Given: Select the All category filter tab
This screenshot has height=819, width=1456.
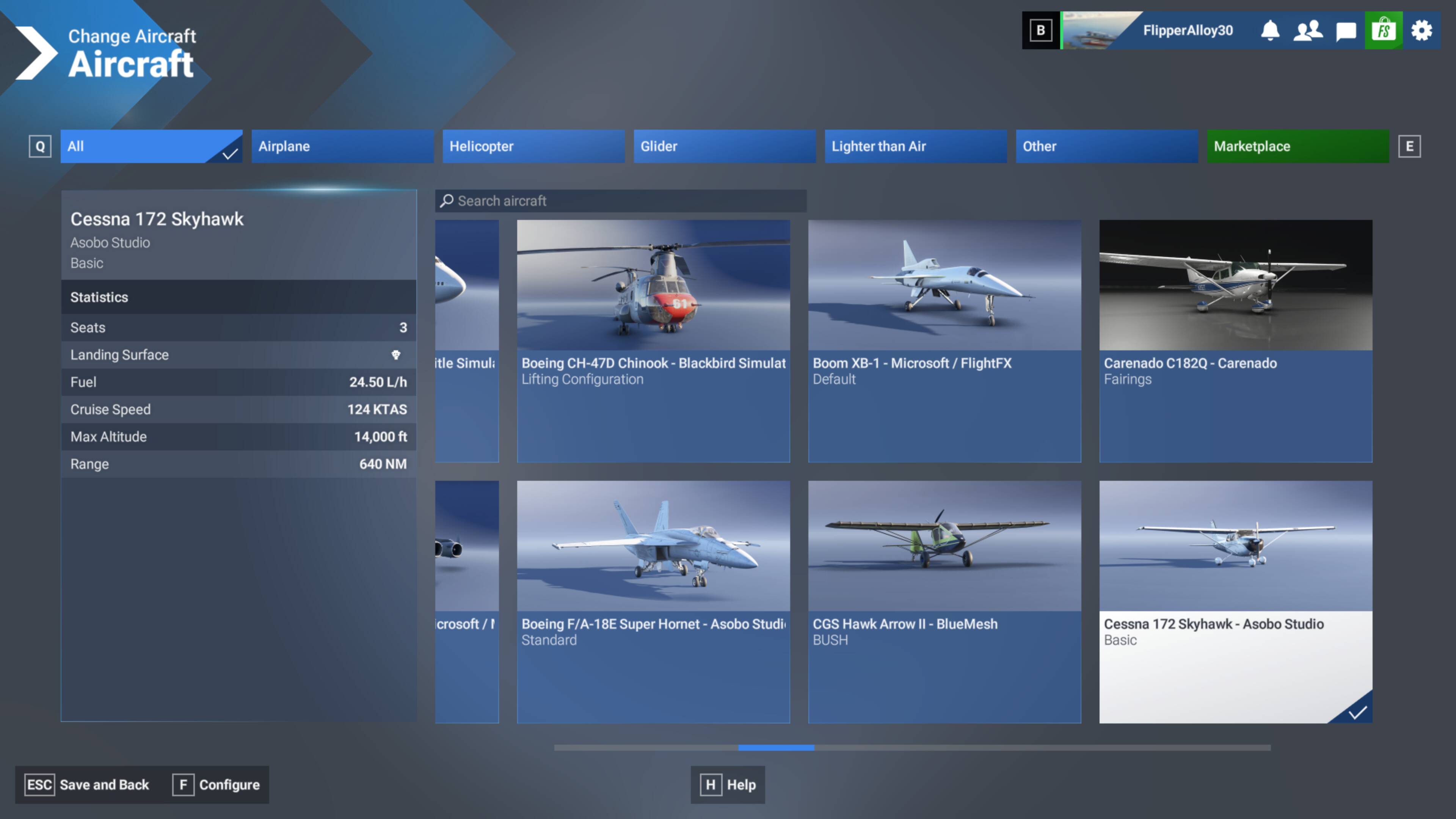Looking at the screenshot, I should (x=151, y=146).
